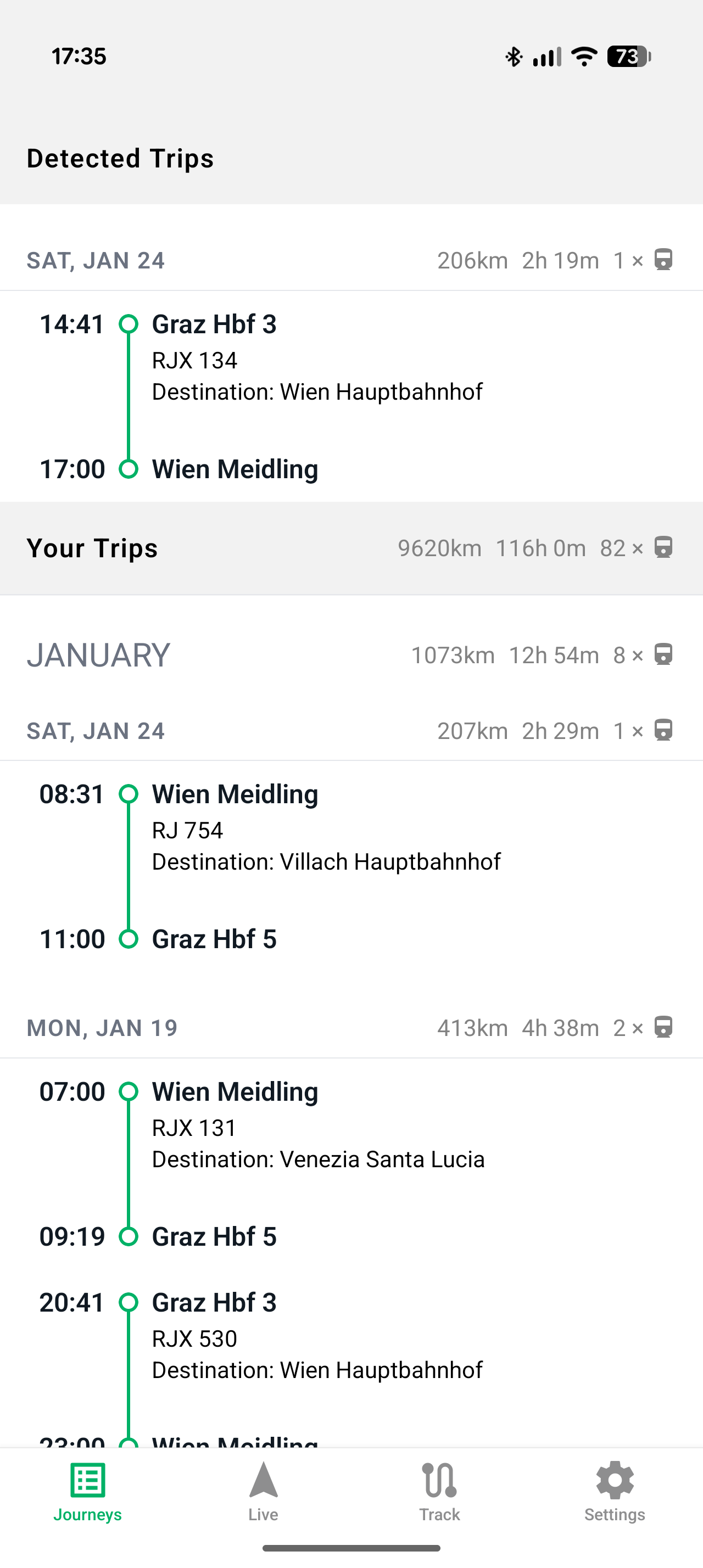The height and width of the screenshot is (1568, 703).
Task: Tap the train icon in Detected Trips date row
Action: click(663, 260)
